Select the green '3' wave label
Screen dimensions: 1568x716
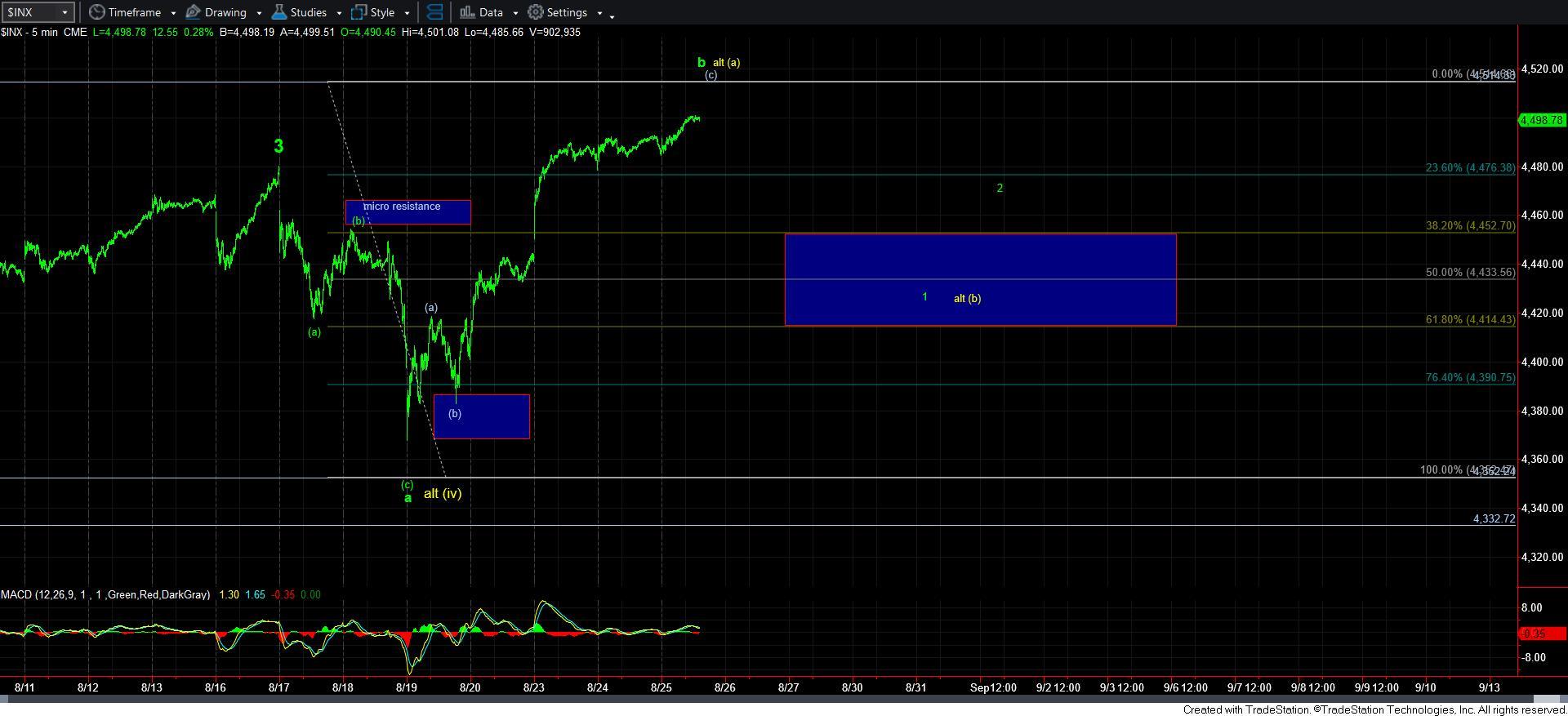pos(278,146)
